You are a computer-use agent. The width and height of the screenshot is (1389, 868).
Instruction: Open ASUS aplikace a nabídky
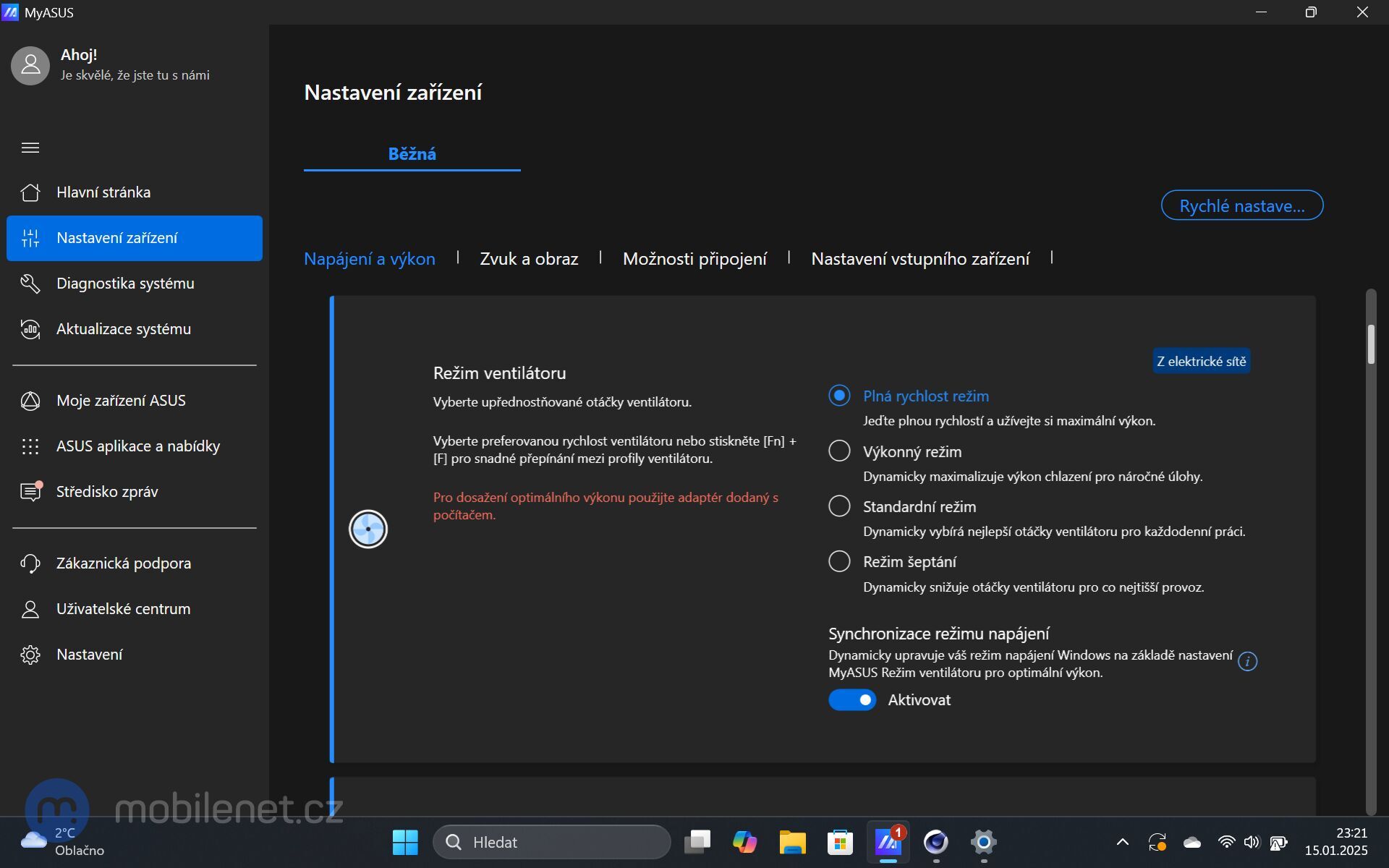(138, 446)
